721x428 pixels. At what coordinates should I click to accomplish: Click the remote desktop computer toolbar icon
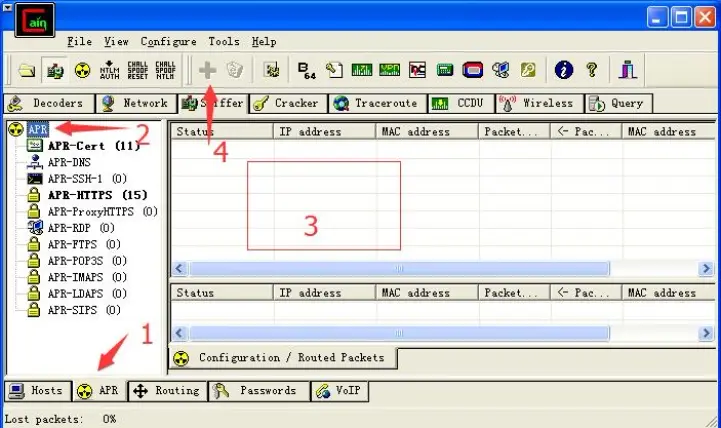point(500,70)
